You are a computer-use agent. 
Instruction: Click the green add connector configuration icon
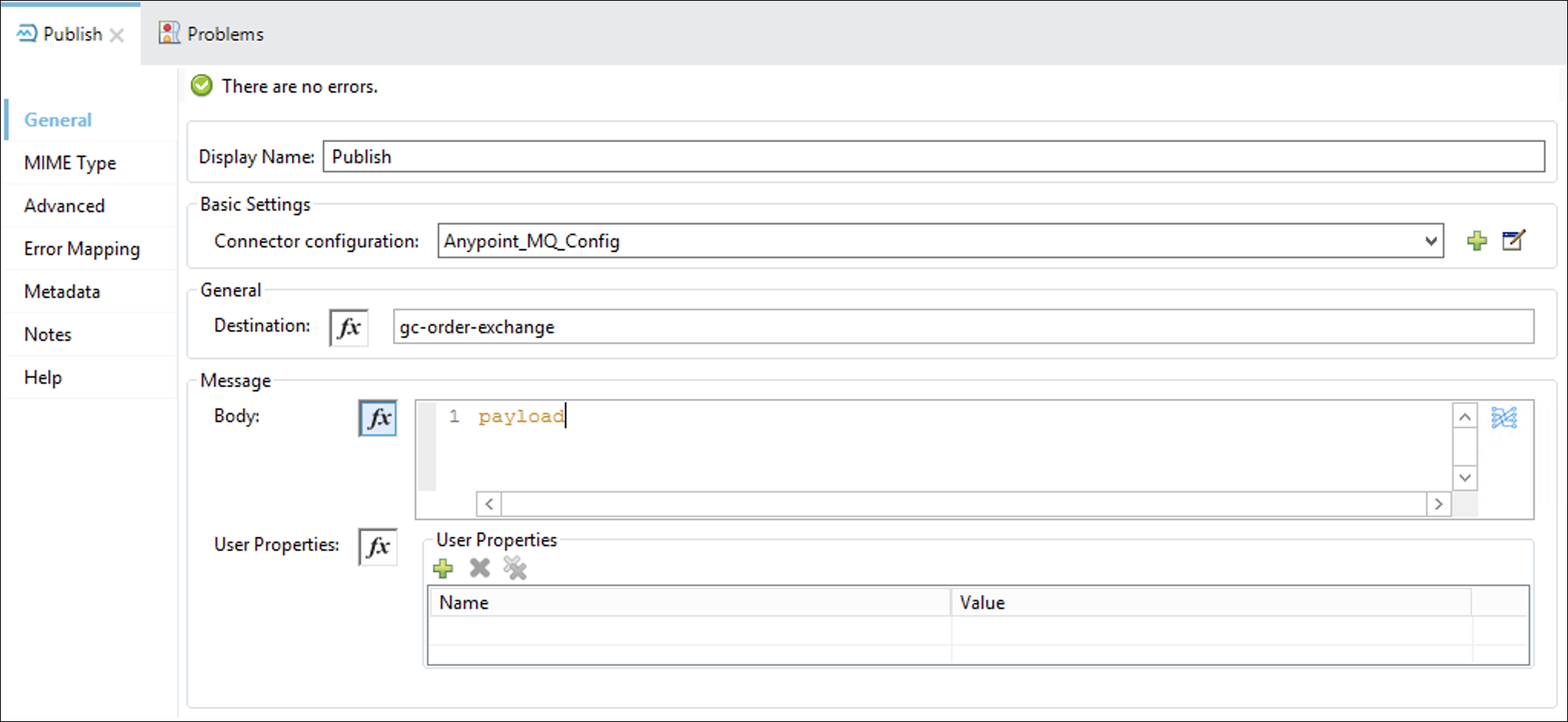coord(1476,241)
